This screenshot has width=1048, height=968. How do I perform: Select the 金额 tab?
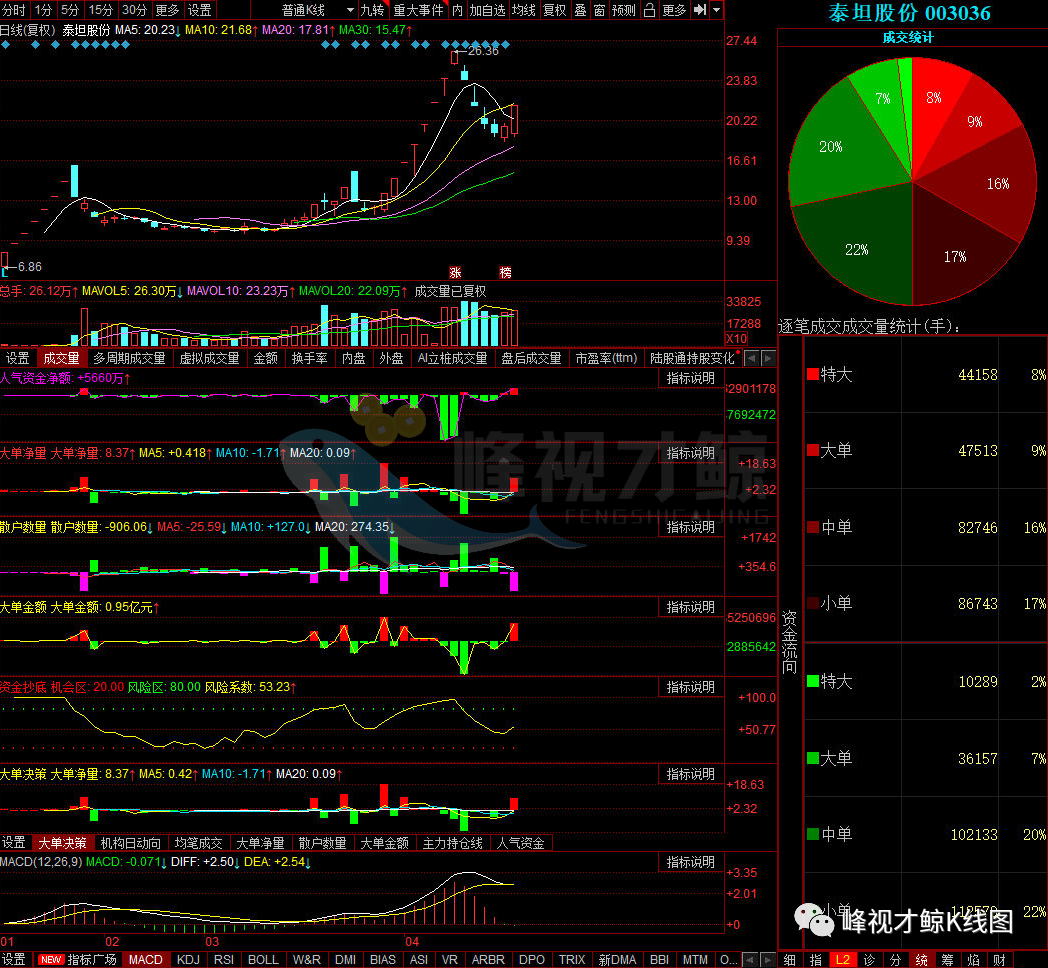(x=265, y=358)
